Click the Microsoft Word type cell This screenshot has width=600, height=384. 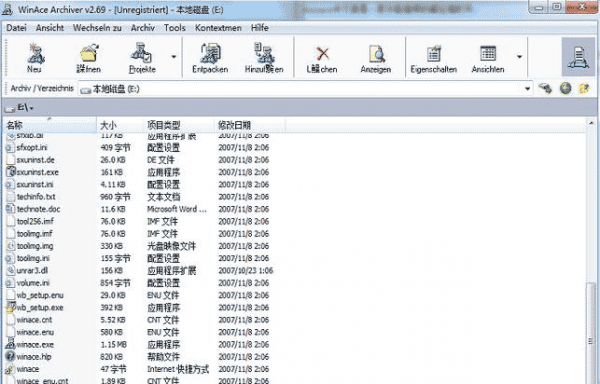(177, 209)
